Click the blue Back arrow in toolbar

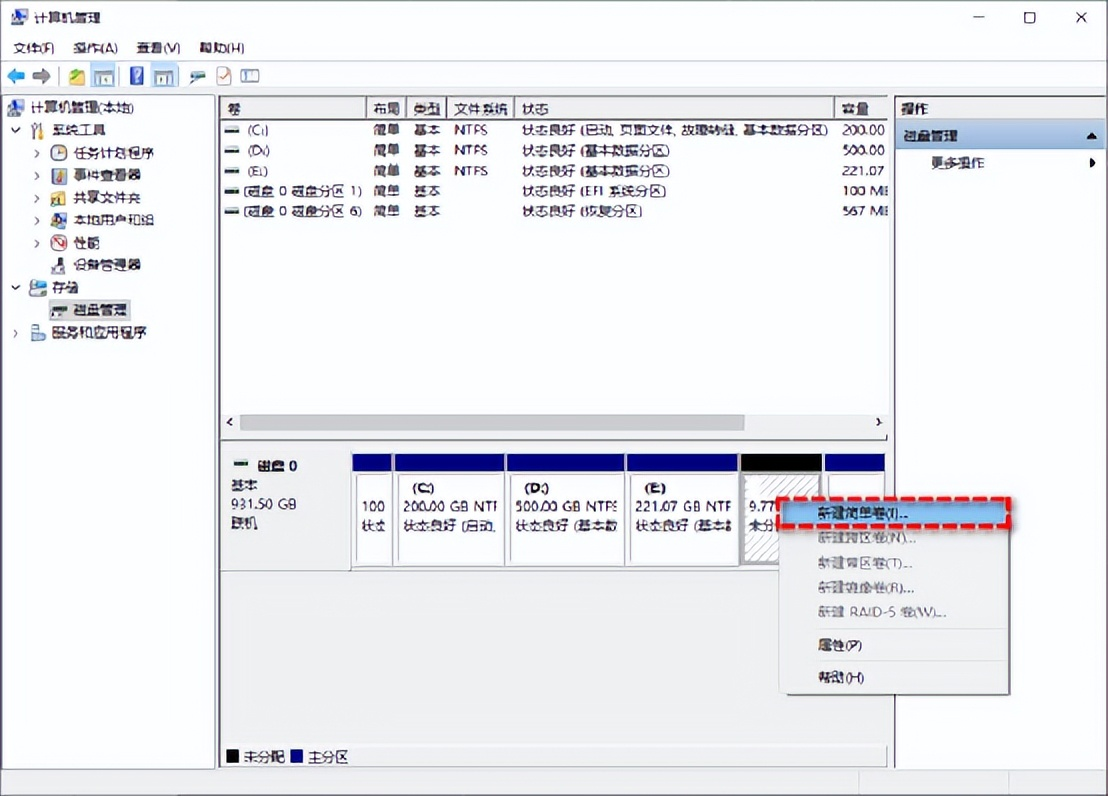point(16,76)
